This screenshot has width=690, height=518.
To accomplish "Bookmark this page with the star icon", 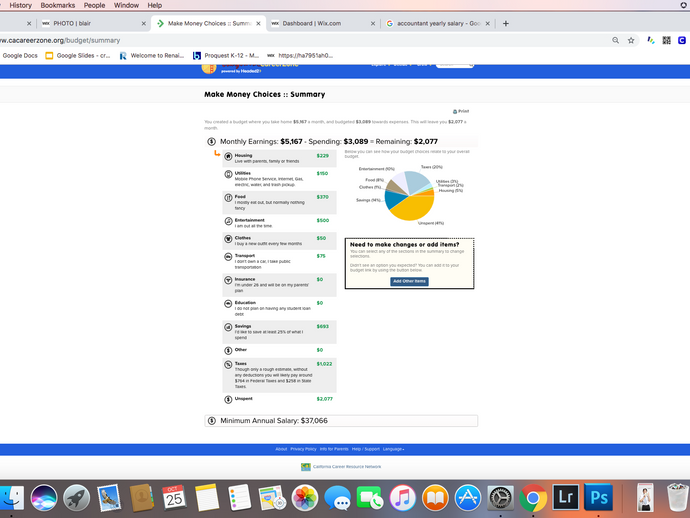I will pyautogui.click(x=631, y=40).
